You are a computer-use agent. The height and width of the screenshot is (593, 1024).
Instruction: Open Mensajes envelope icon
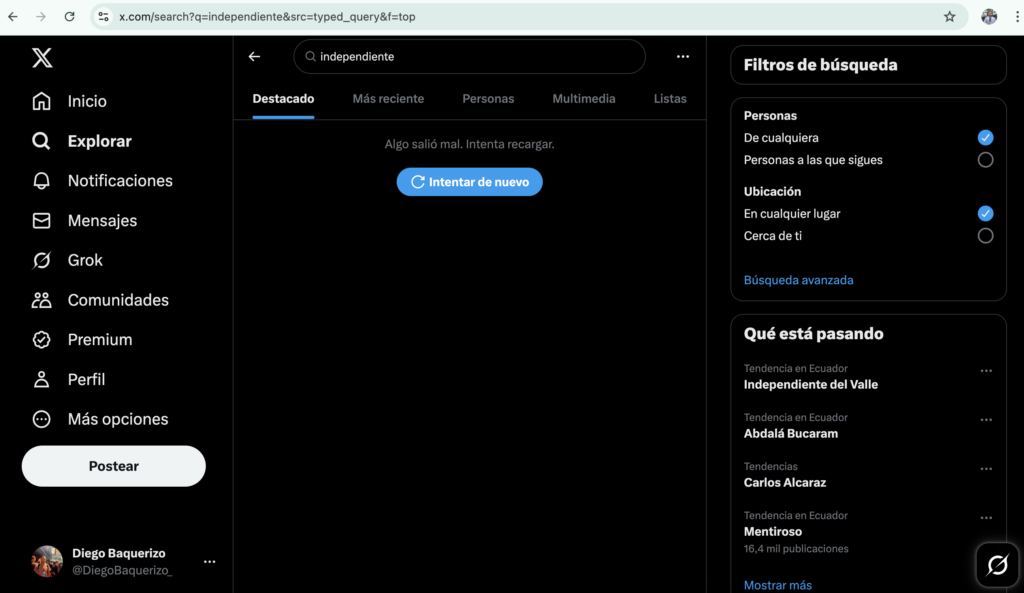pyautogui.click(x=41, y=221)
